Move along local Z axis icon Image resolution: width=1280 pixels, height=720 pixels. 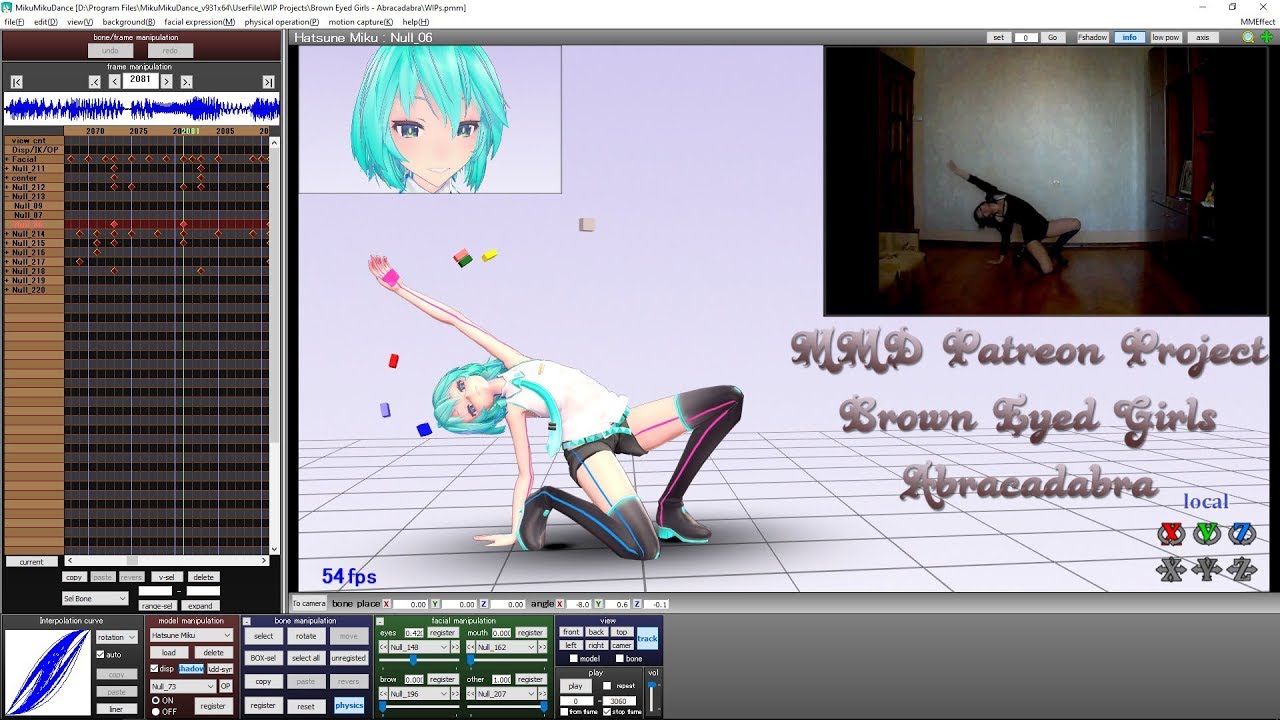tap(1242, 569)
